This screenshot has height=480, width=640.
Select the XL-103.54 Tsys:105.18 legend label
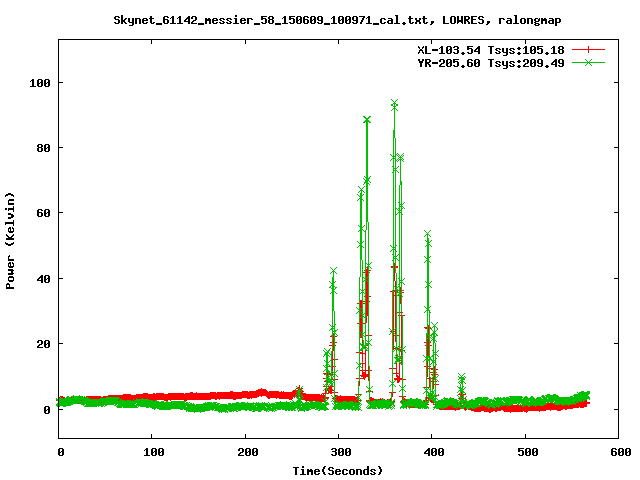[491, 49]
